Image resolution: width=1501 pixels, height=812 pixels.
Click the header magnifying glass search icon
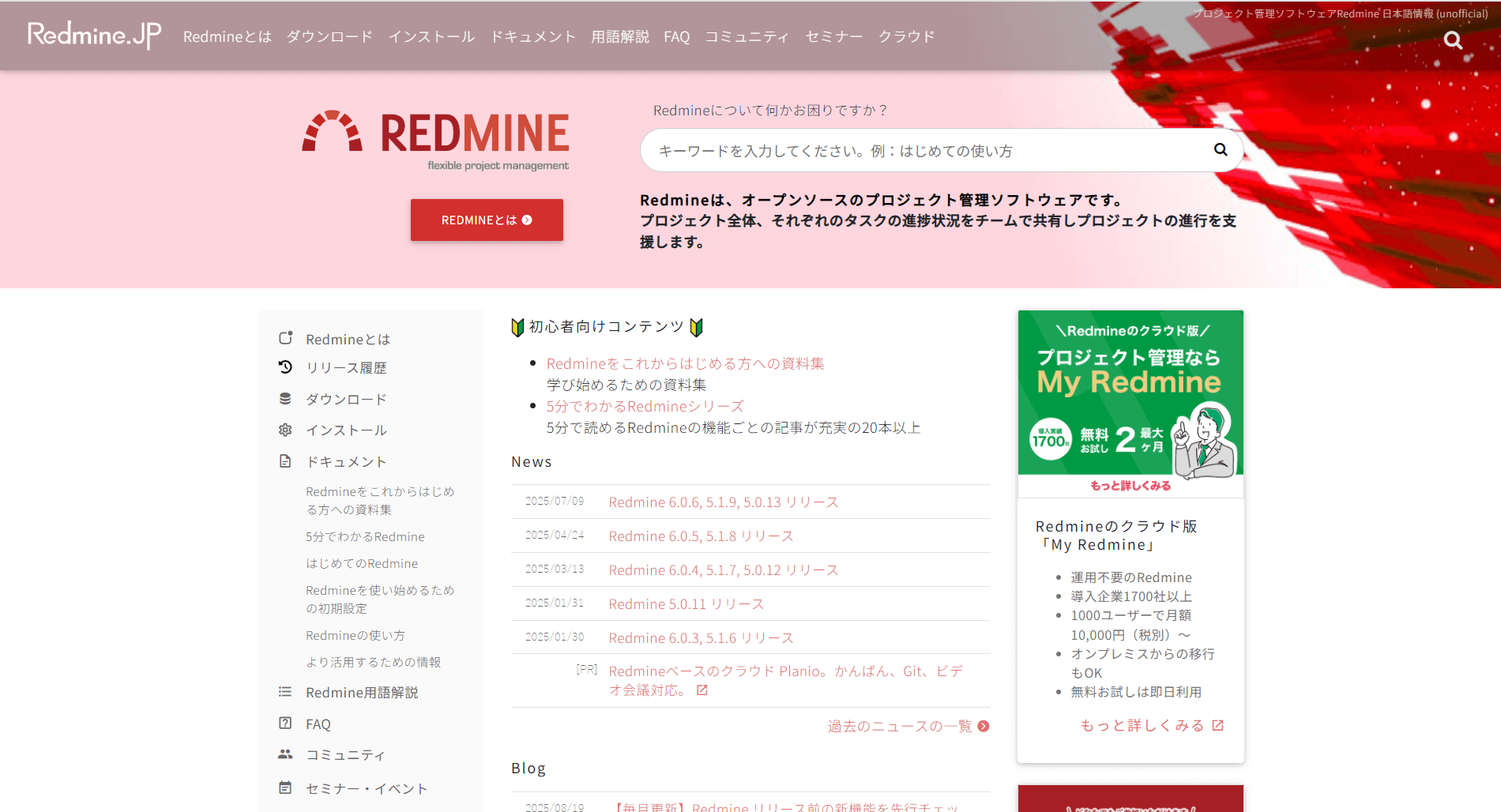tap(1452, 40)
